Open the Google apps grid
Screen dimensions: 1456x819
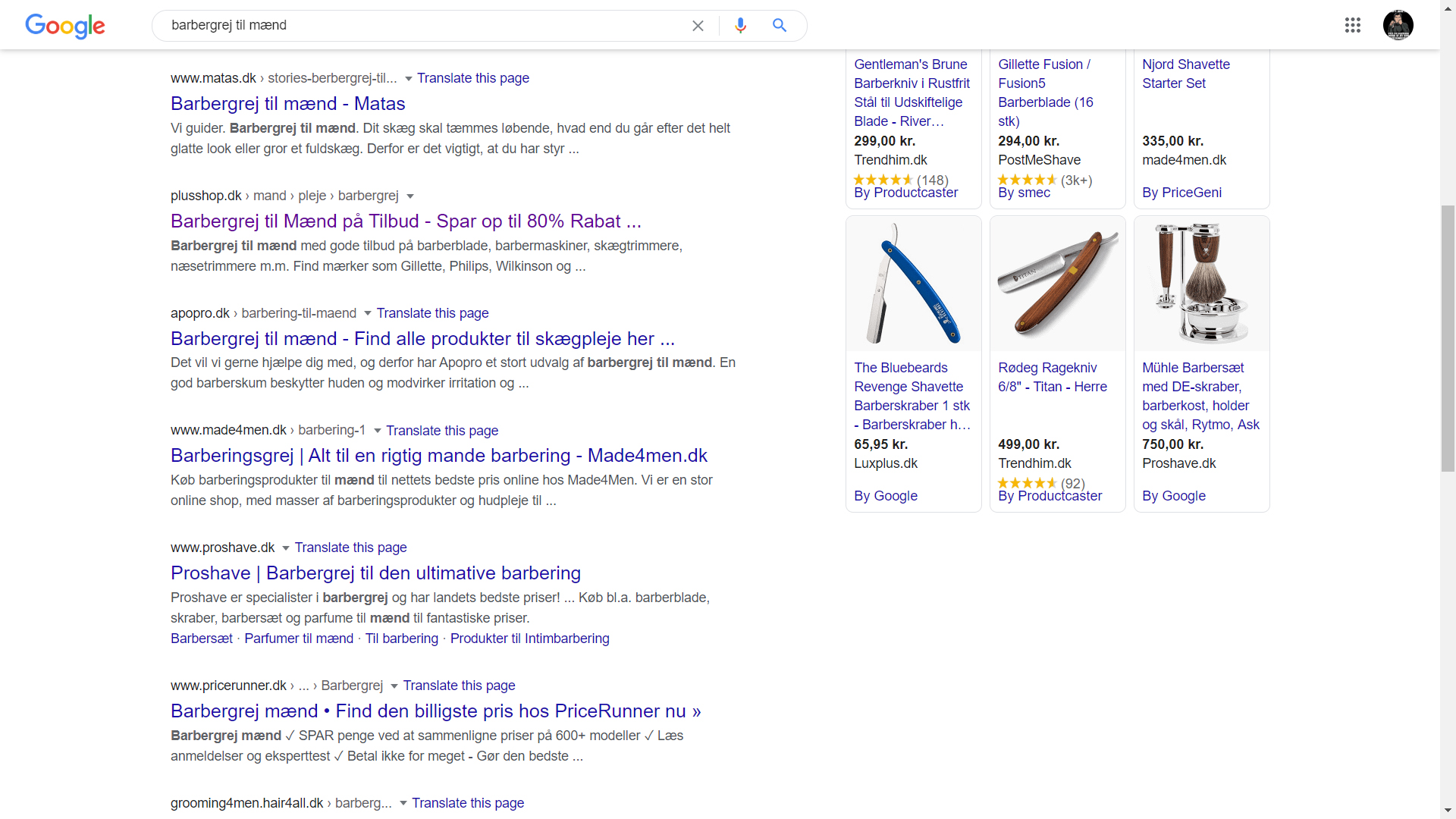click(x=1352, y=25)
